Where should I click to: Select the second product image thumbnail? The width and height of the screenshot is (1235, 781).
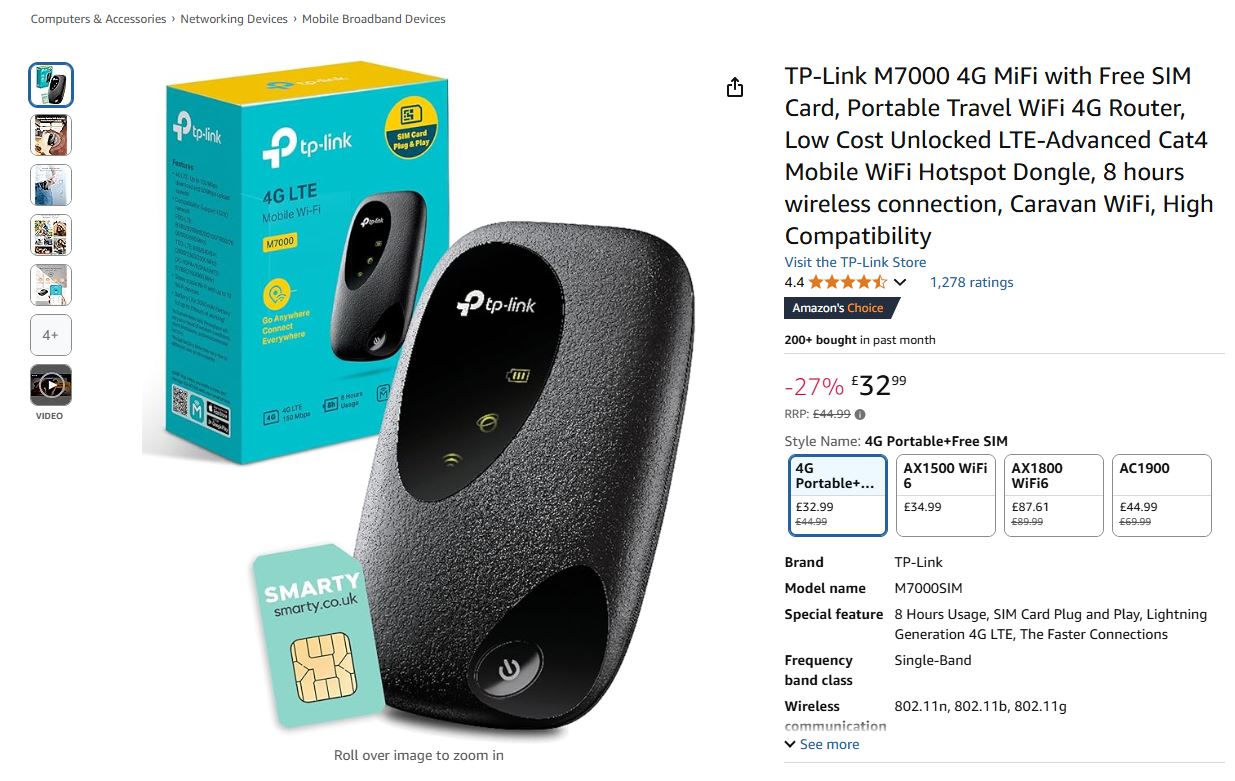pyautogui.click(x=51, y=135)
